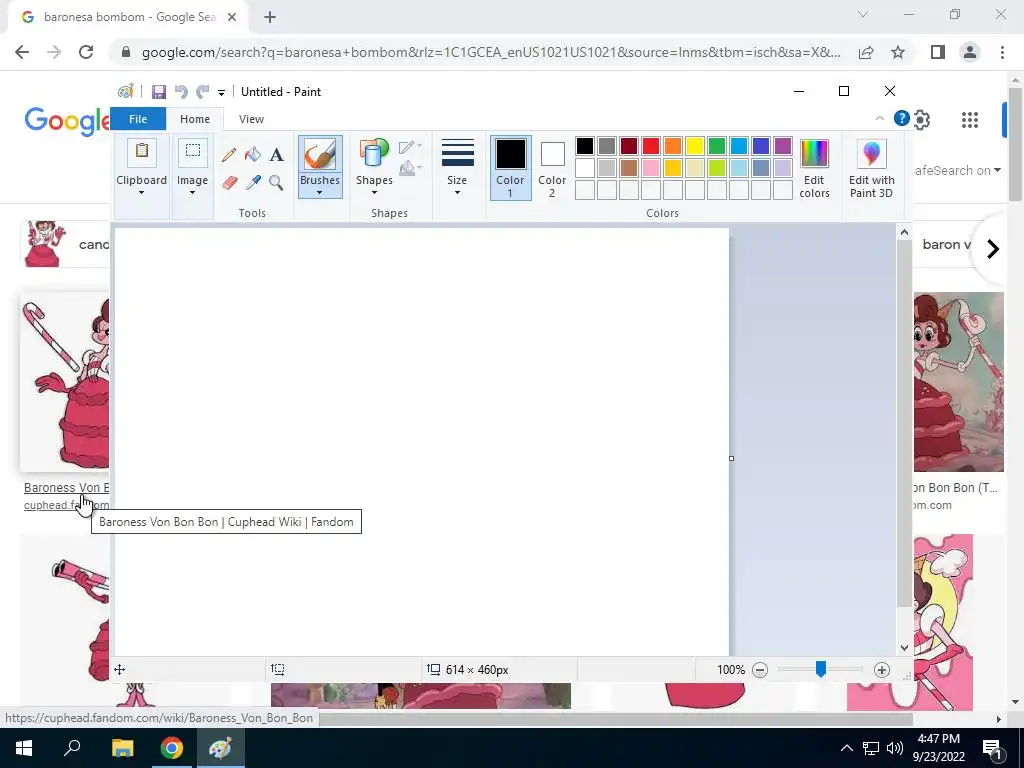Click the Undo arrow in Paint
The width and height of the screenshot is (1024, 768).
tap(181, 91)
